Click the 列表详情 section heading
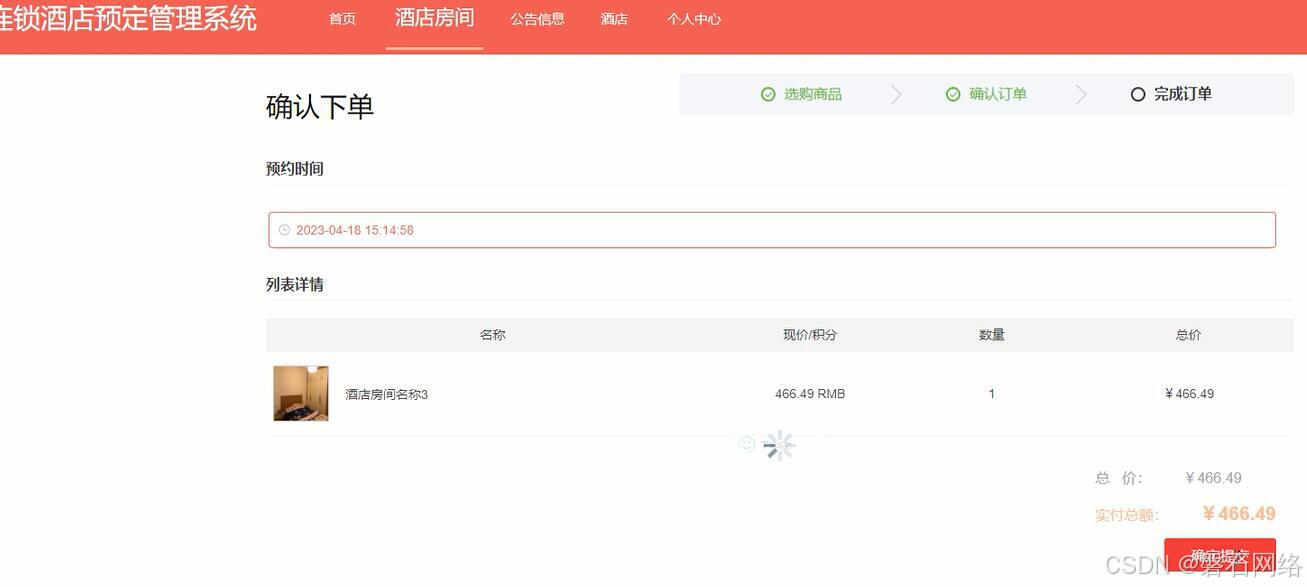Viewport: 1307px width, 587px height. pyautogui.click(x=294, y=283)
